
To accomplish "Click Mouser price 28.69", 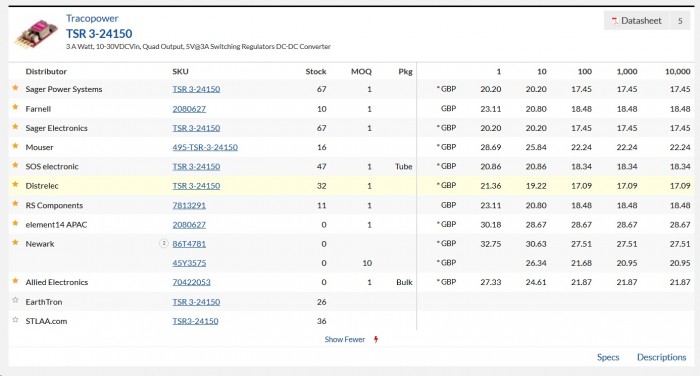I will (x=491, y=147).
